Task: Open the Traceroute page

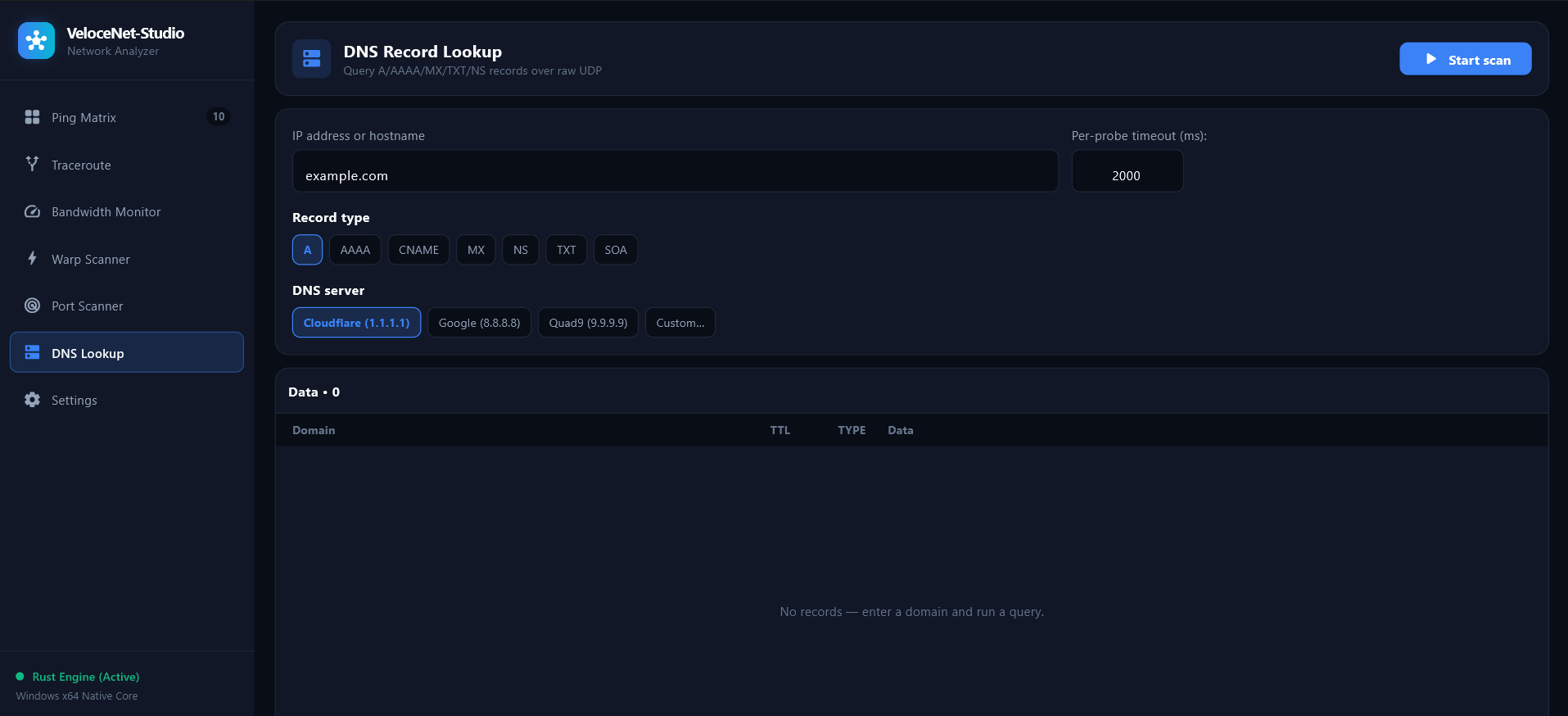Action: (127, 165)
